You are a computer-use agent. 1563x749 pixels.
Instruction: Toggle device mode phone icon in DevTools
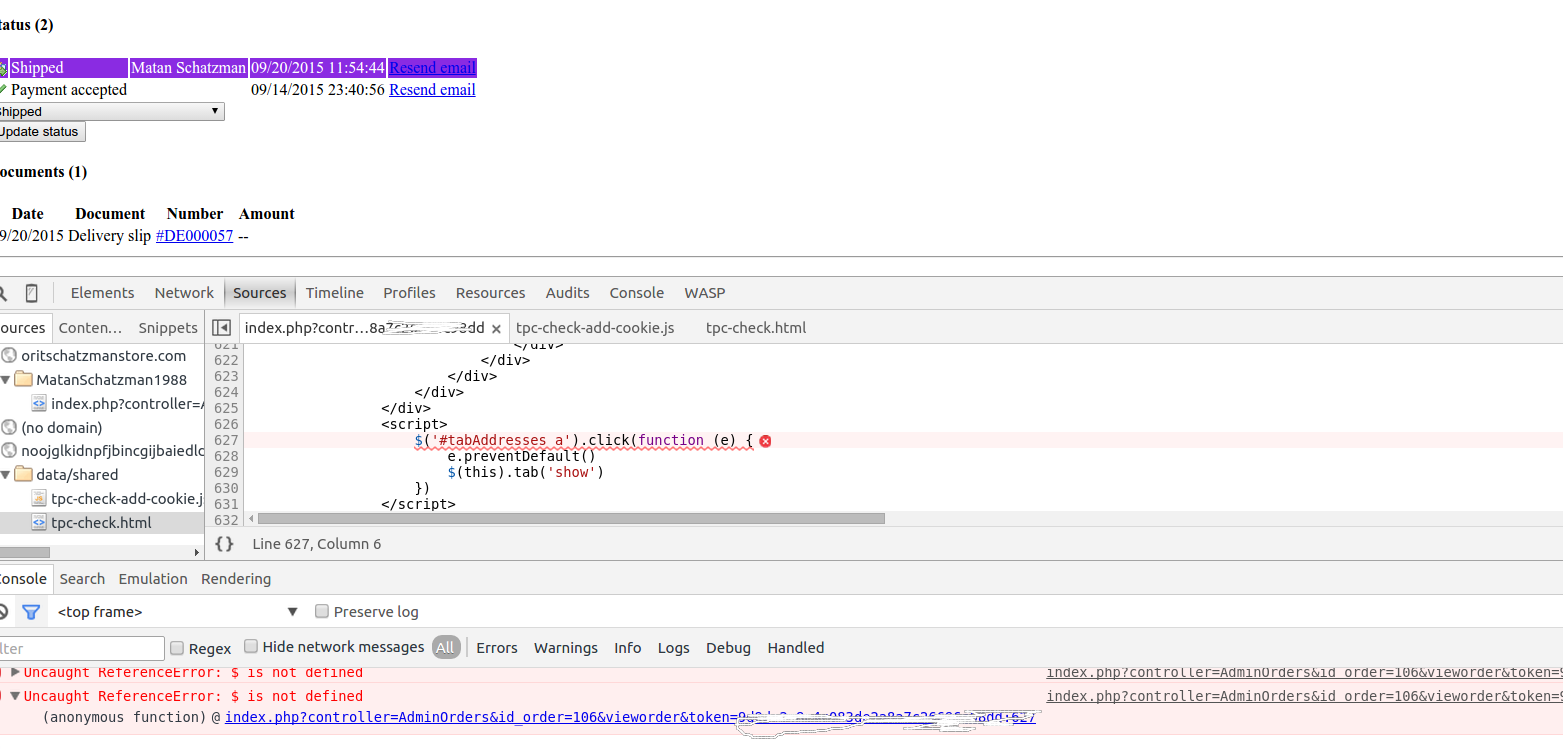32,293
